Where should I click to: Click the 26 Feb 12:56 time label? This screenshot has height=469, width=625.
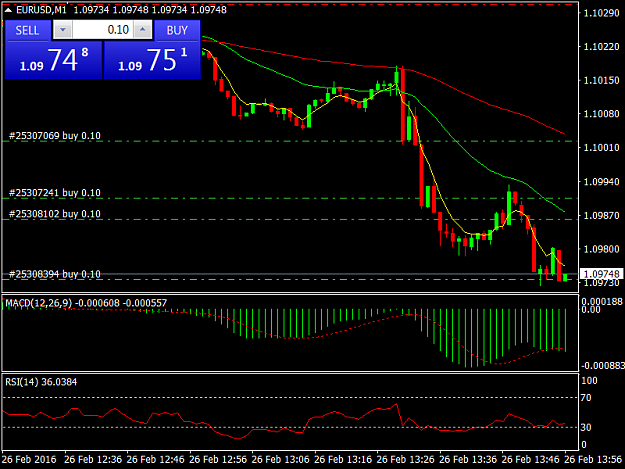pos(218,459)
